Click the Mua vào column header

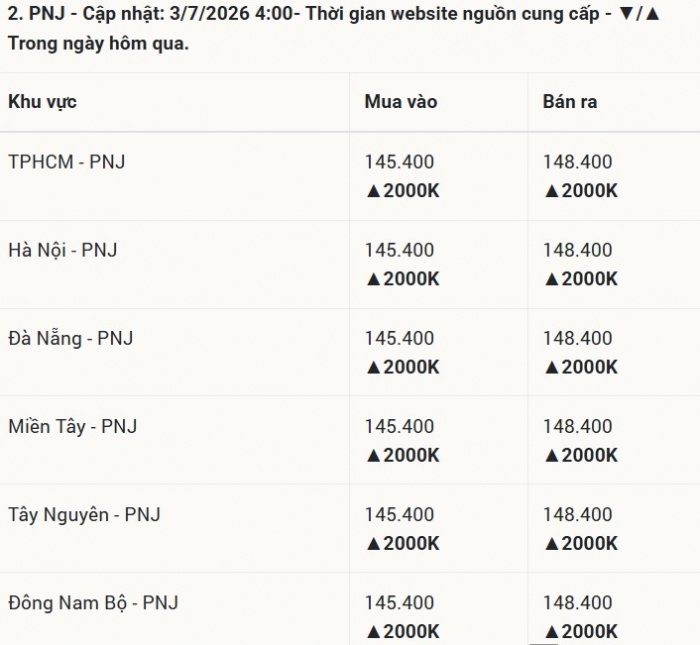pos(400,102)
